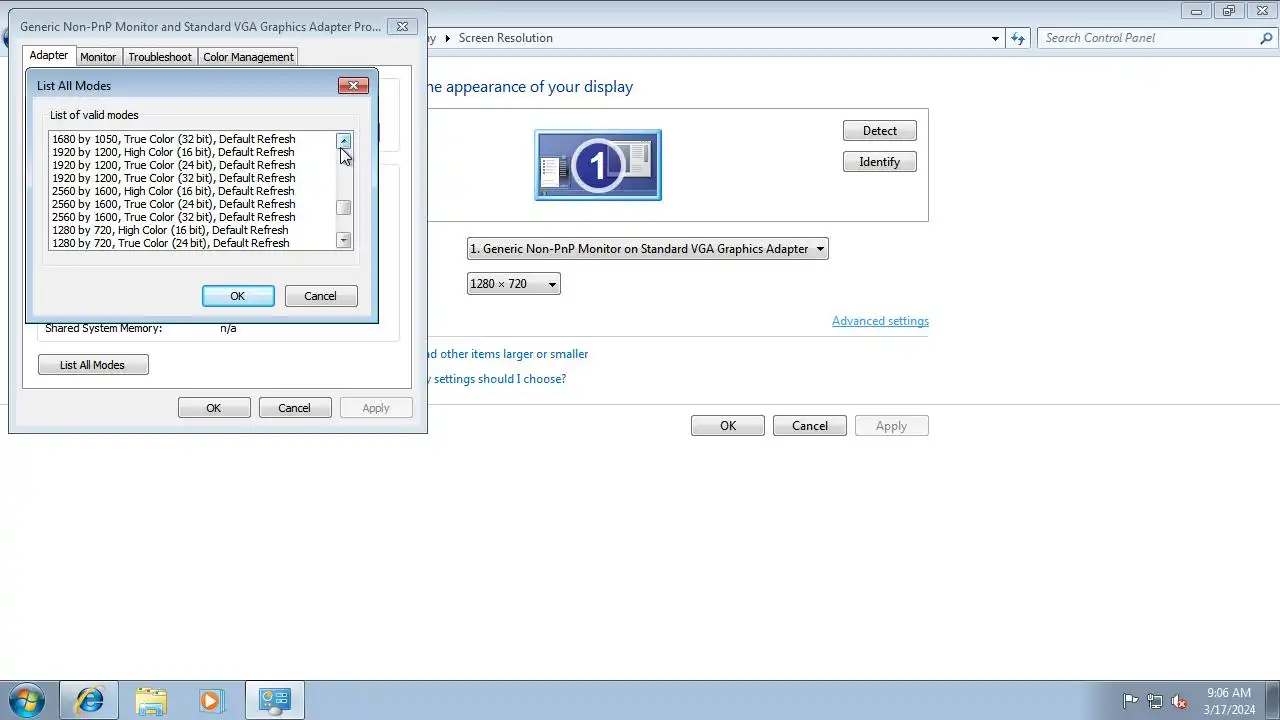The width and height of the screenshot is (1280, 720).
Task: Click the modes list scroll up arrow
Action: pos(344,141)
